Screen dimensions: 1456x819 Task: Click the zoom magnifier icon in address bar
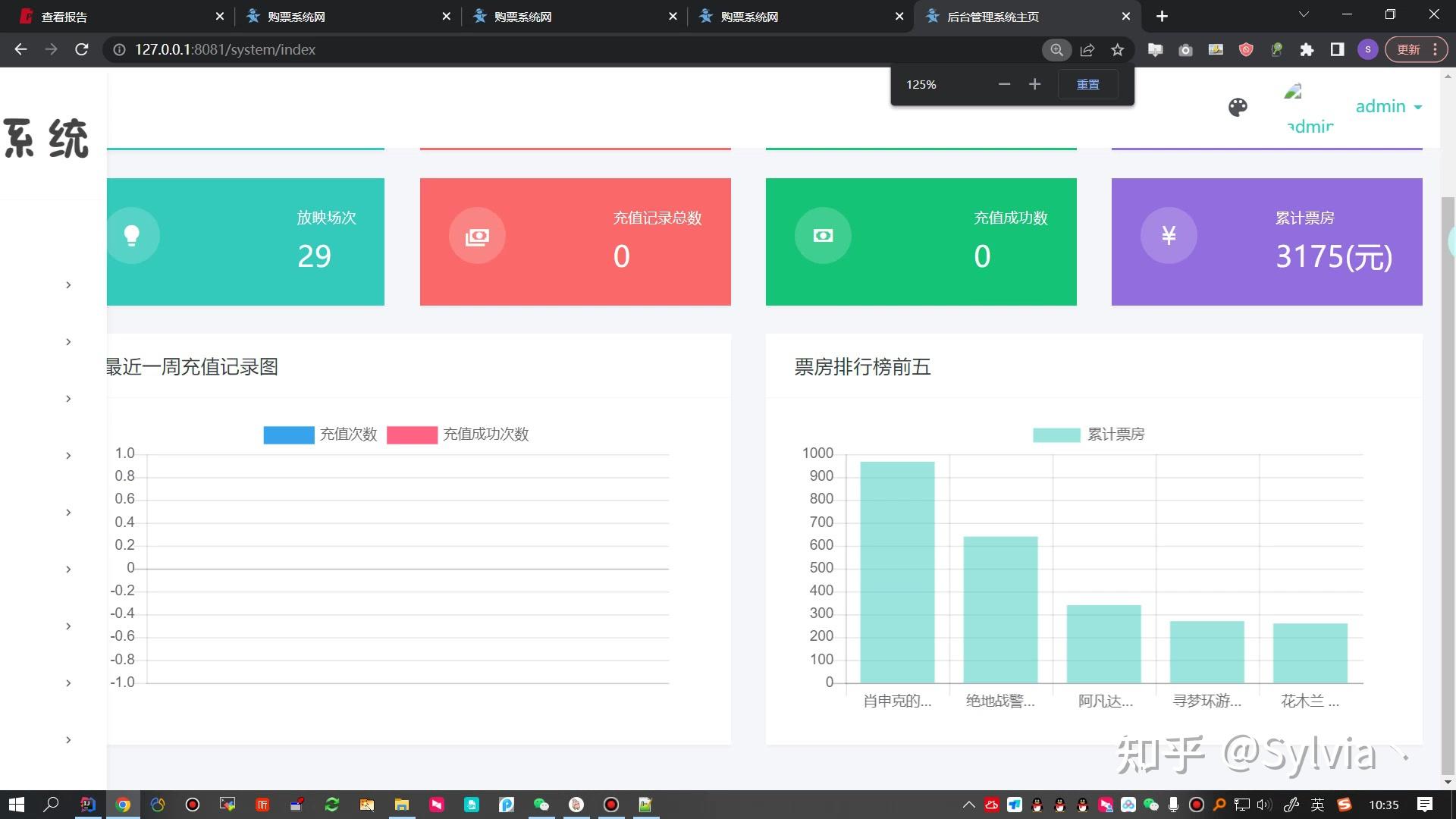(1056, 49)
